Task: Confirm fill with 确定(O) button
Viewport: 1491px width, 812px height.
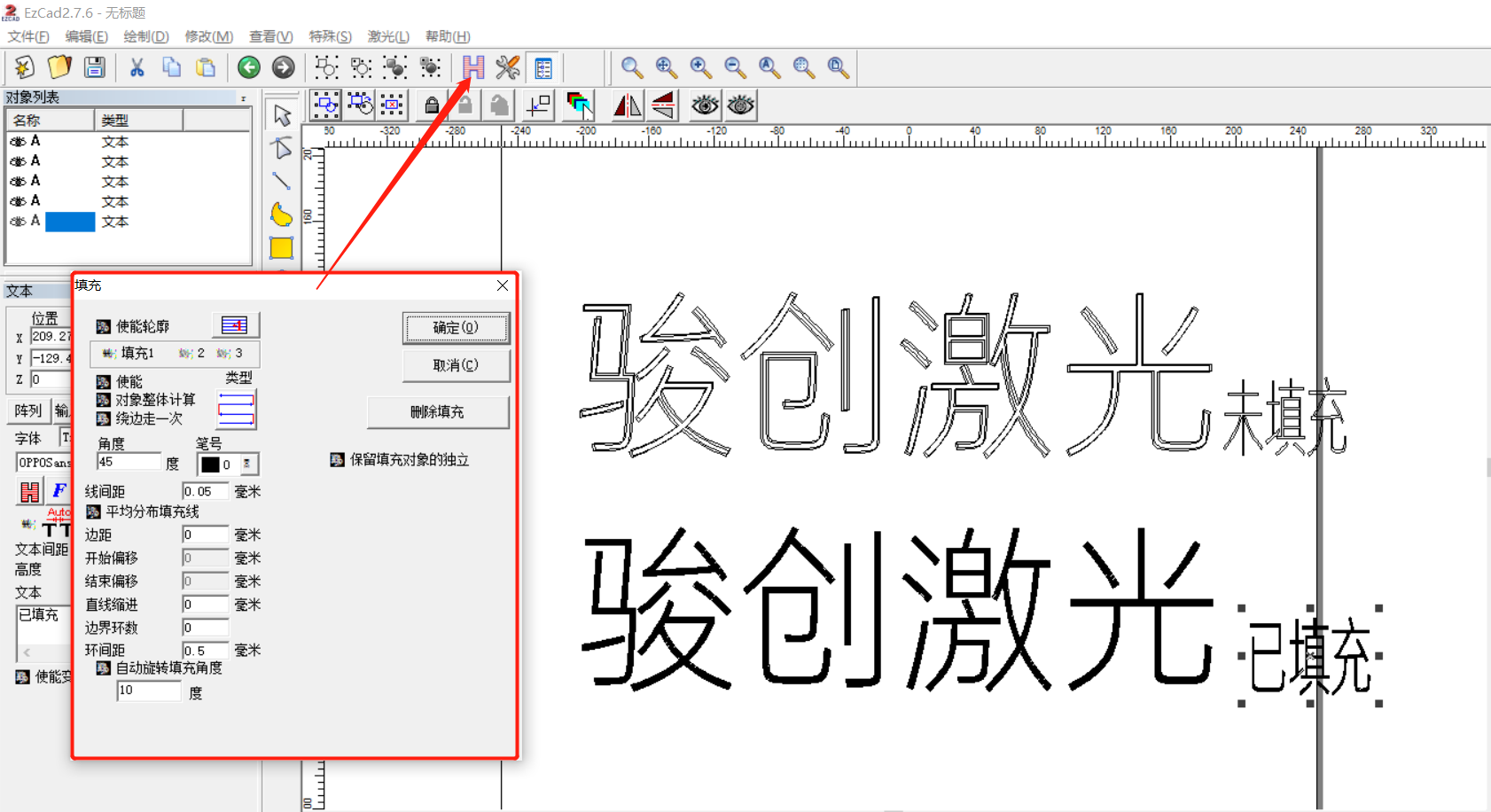Action: pos(456,328)
